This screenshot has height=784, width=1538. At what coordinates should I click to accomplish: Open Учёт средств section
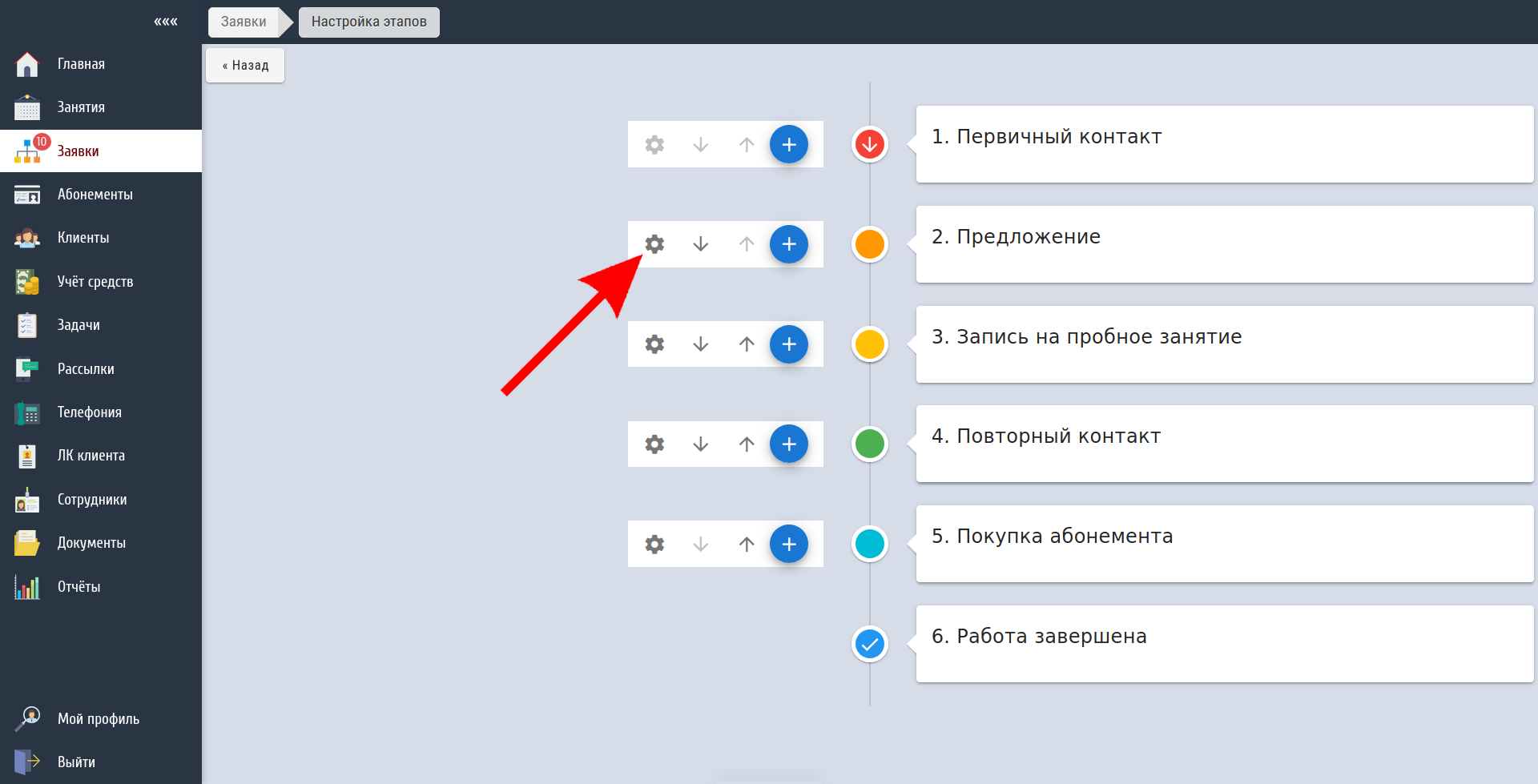(101, 282)
